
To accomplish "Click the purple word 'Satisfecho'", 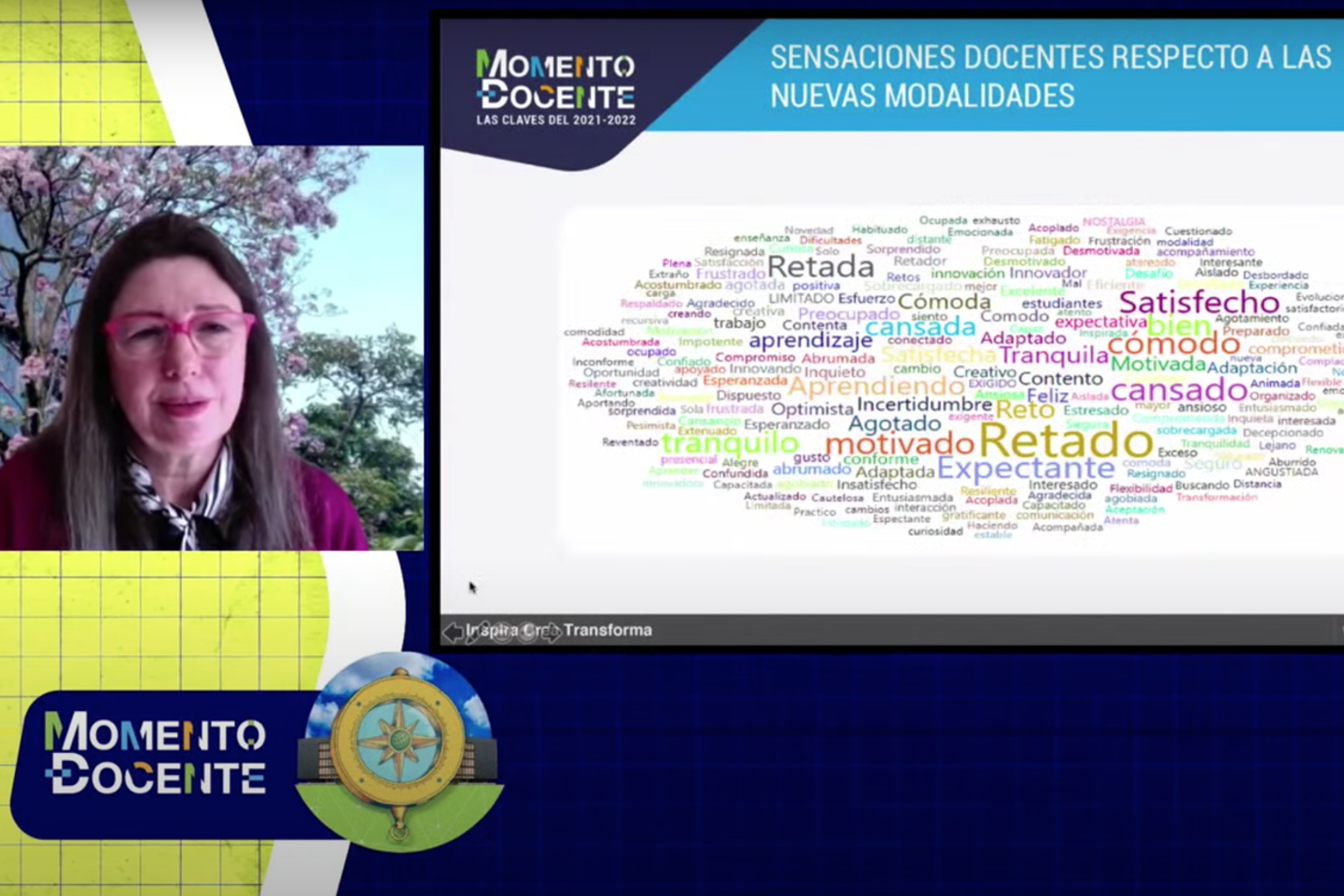I will click(x=1199, y=302).
